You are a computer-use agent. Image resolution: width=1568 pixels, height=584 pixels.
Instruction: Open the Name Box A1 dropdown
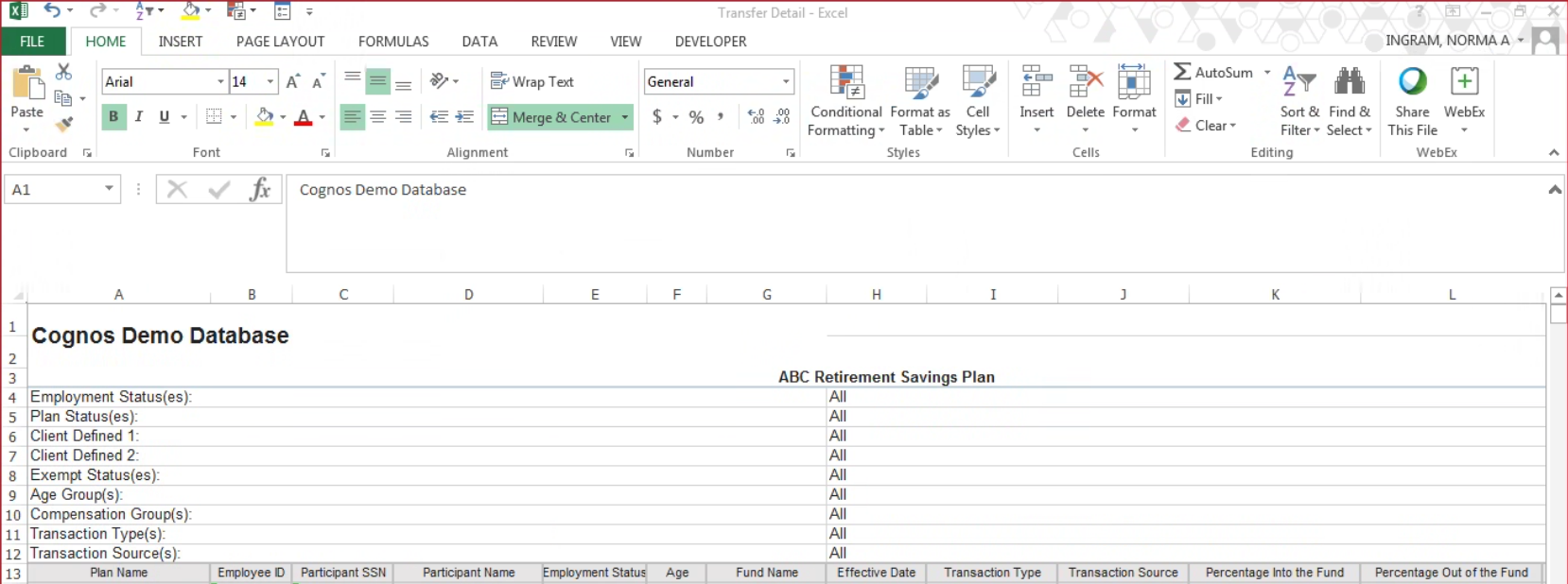tap(109, 189)
